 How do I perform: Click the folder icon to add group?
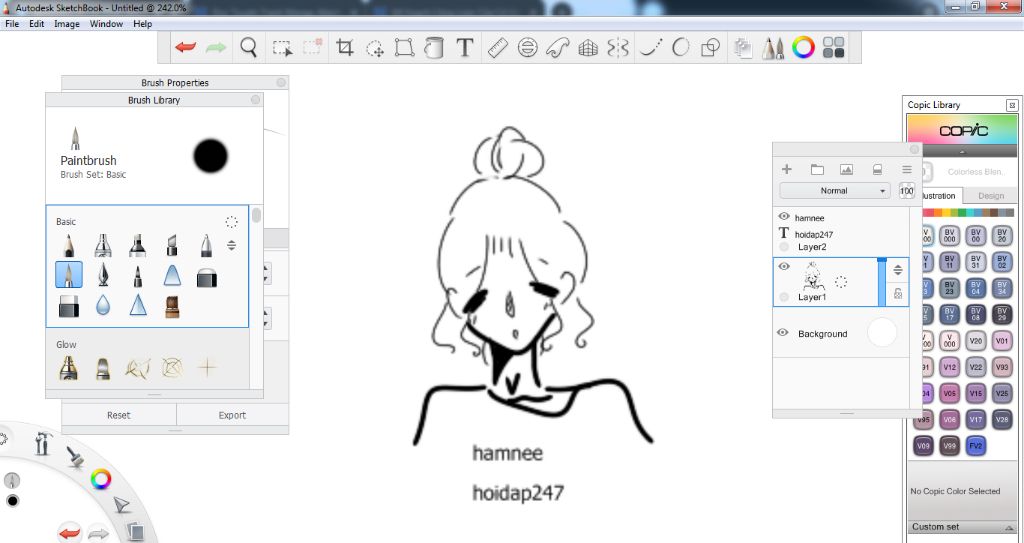pyautogui.click(x=817, y=169)
